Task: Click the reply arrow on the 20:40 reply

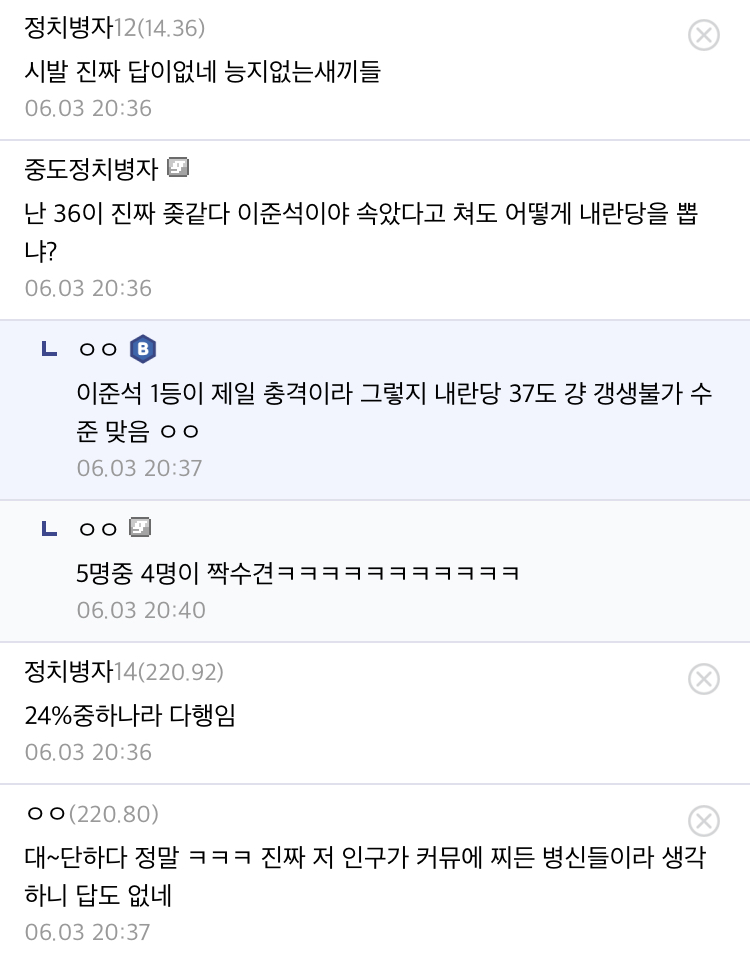Action: (49, 528)
